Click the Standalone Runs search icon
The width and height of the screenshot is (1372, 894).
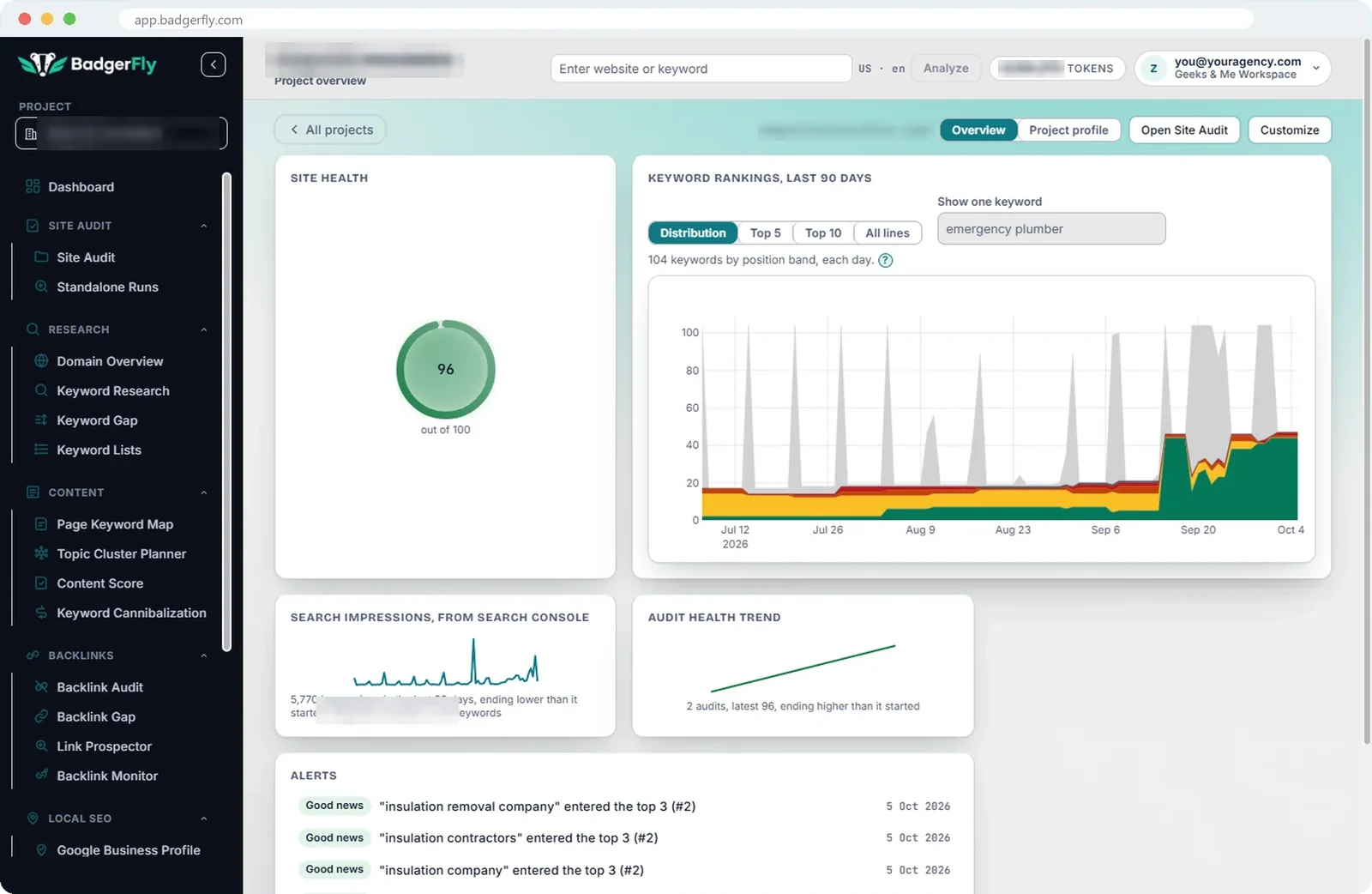[41, 287]
